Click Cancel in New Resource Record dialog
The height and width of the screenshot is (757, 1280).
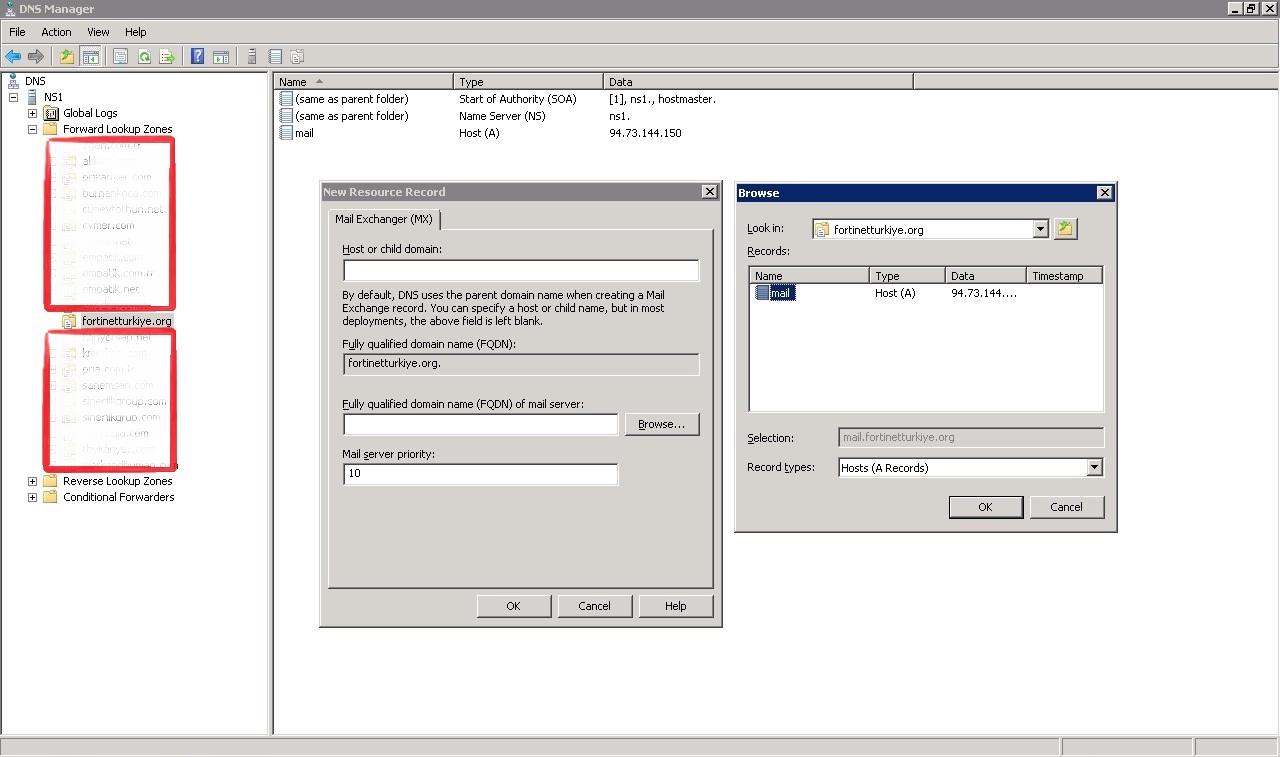tap(594, 605)
